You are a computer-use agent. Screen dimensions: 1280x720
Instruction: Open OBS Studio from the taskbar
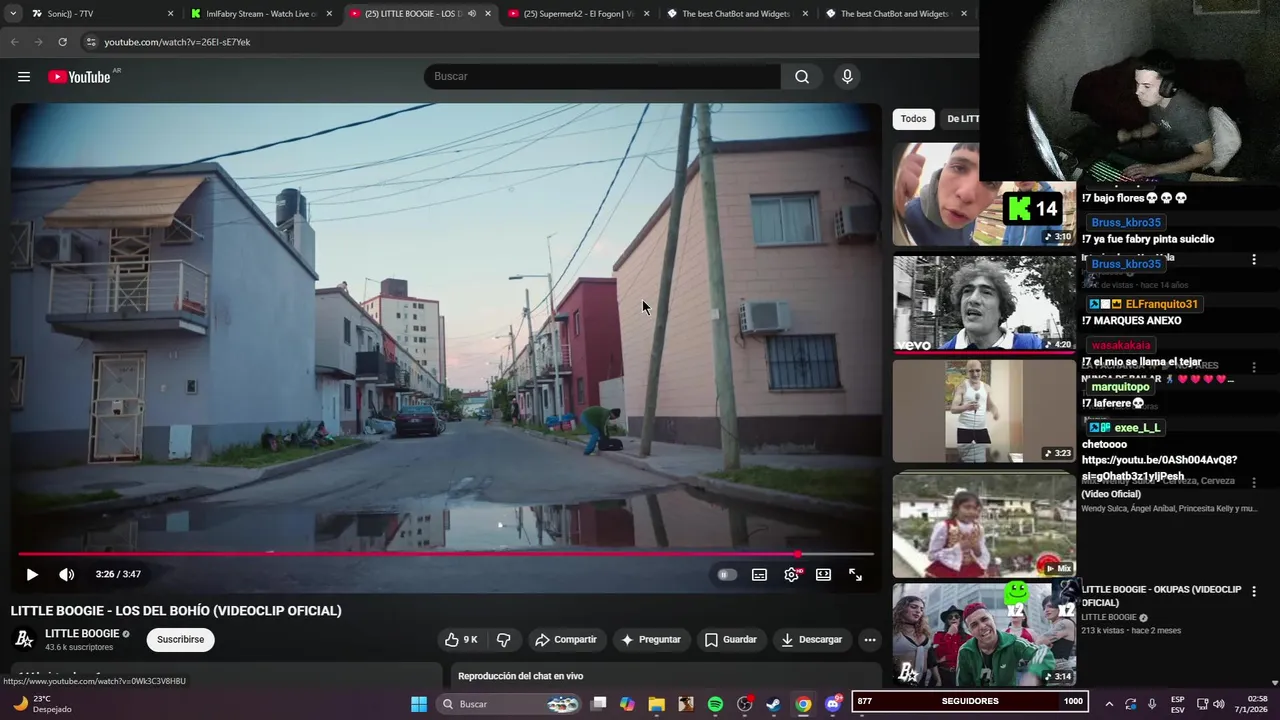(x=745, y=704)
